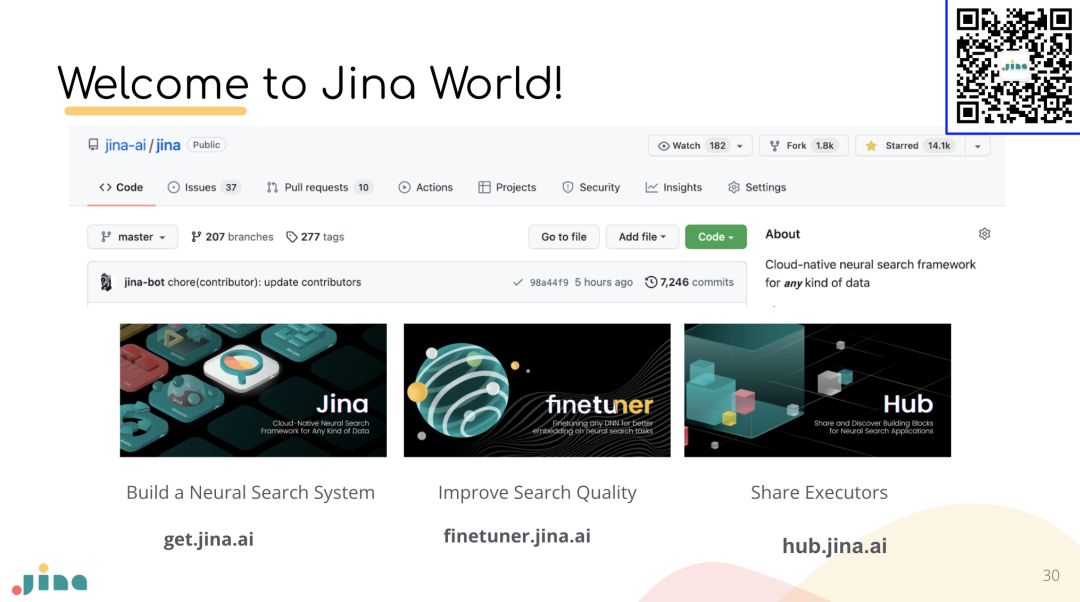The width and height of the screenshot is (1080, 602).
Task: View the 207 branches link
Action: tap(232, 237)
